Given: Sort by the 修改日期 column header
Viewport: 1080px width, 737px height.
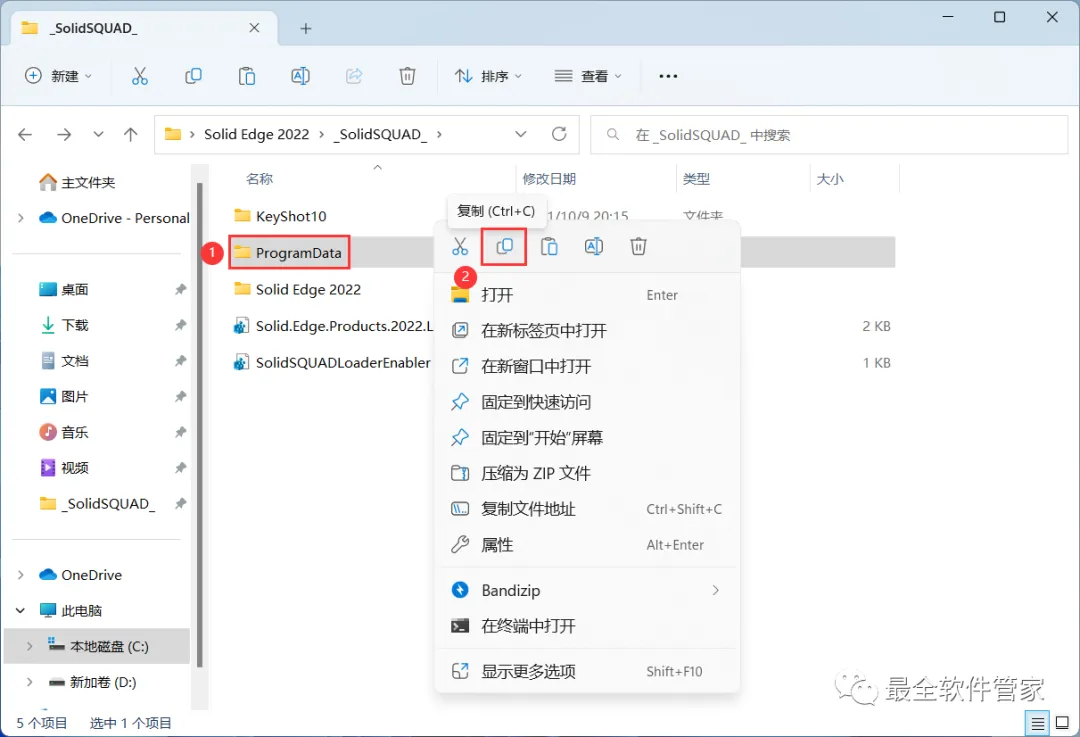Looking at the screenshot, I should point(549,179).
